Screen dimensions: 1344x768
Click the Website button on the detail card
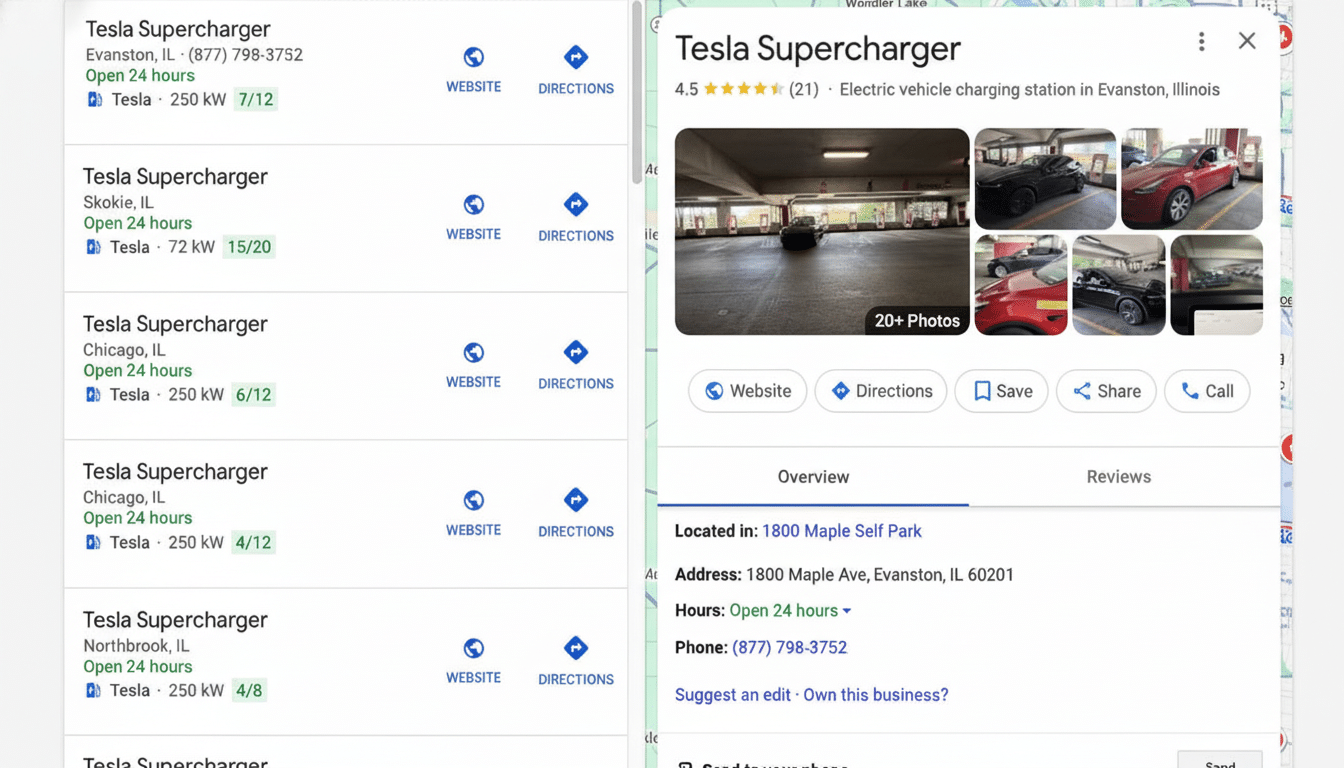(x=747, y=391)
